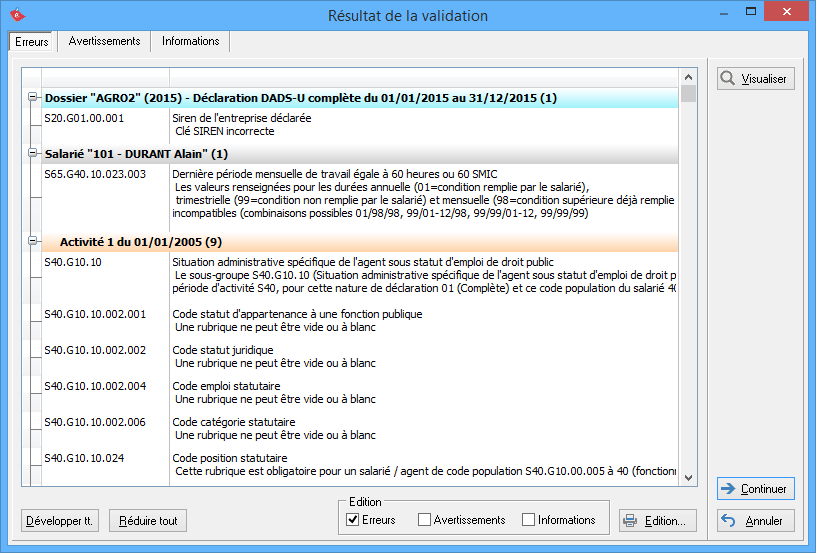Image resolution: width=816 pixels, height=553 pixels.
Task: Click the magnifier icon on Visualiser
Action: pos(729,79)
